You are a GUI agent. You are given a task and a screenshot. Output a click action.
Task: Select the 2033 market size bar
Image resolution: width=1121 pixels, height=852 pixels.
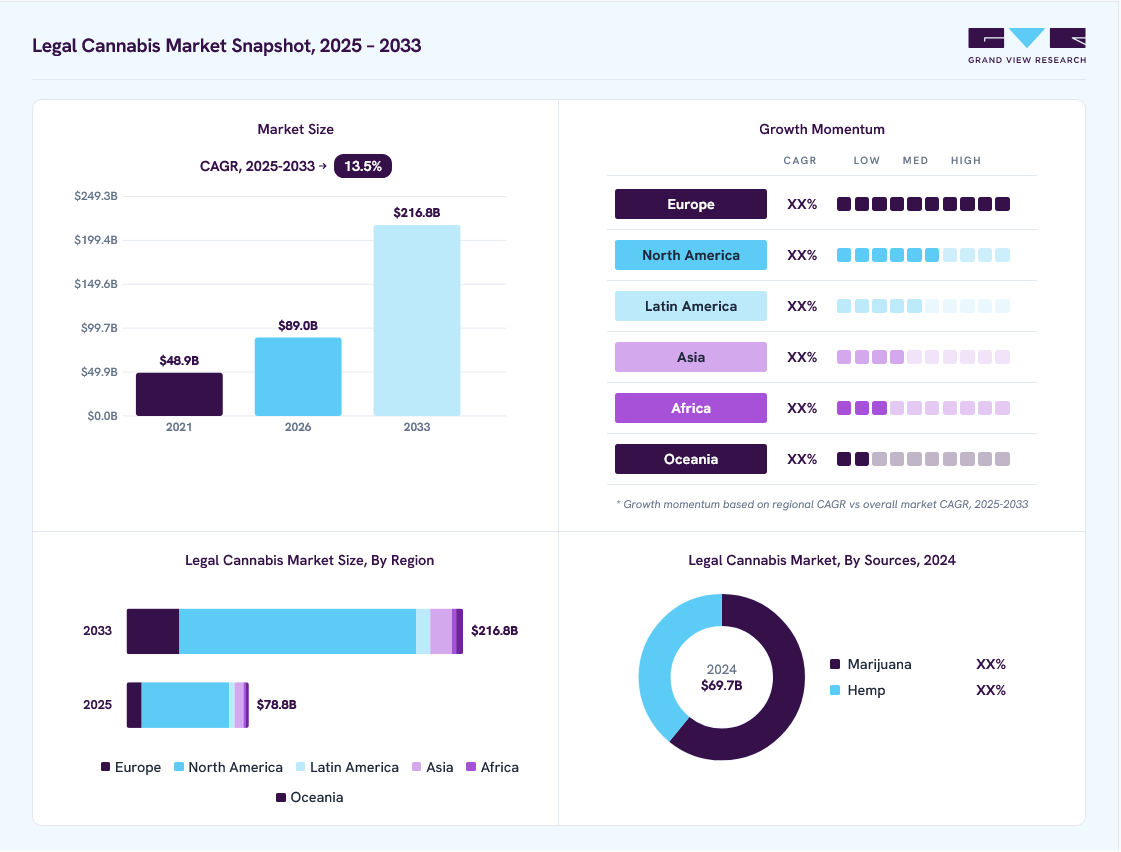pyautogui.click(x=417, y=320)
